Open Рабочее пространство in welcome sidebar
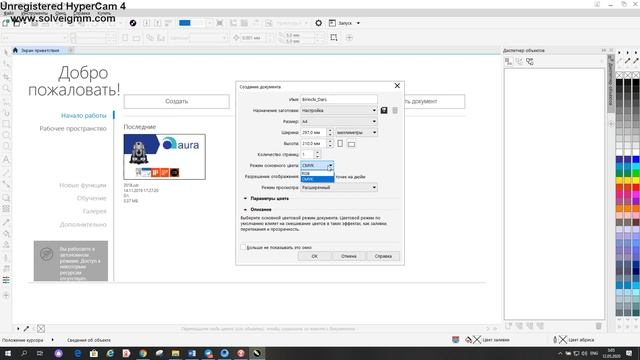This screenshot has width=640, height=360. pos(73,129)
